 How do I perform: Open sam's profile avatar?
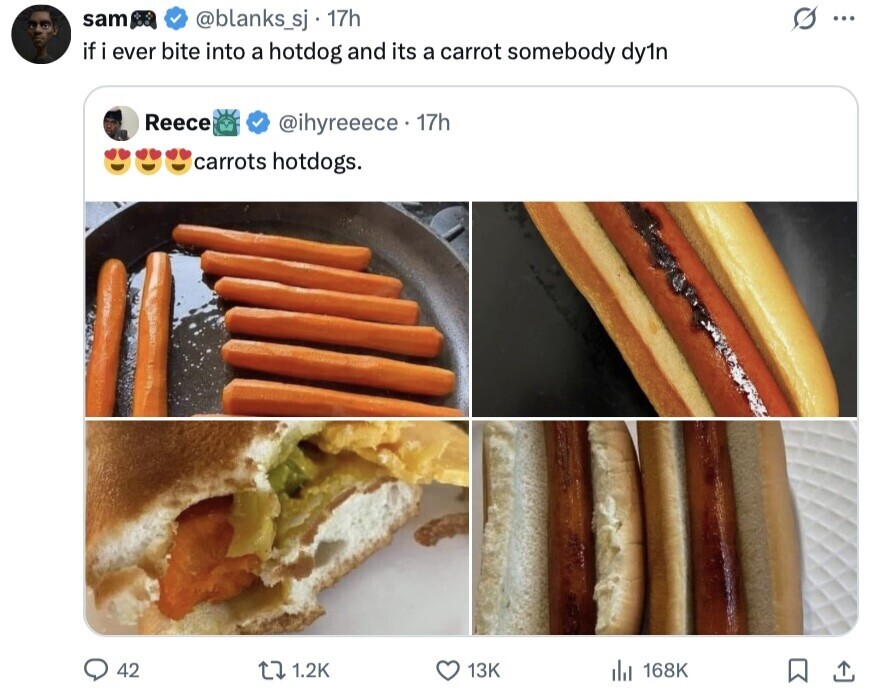click(x=41, y=33)
